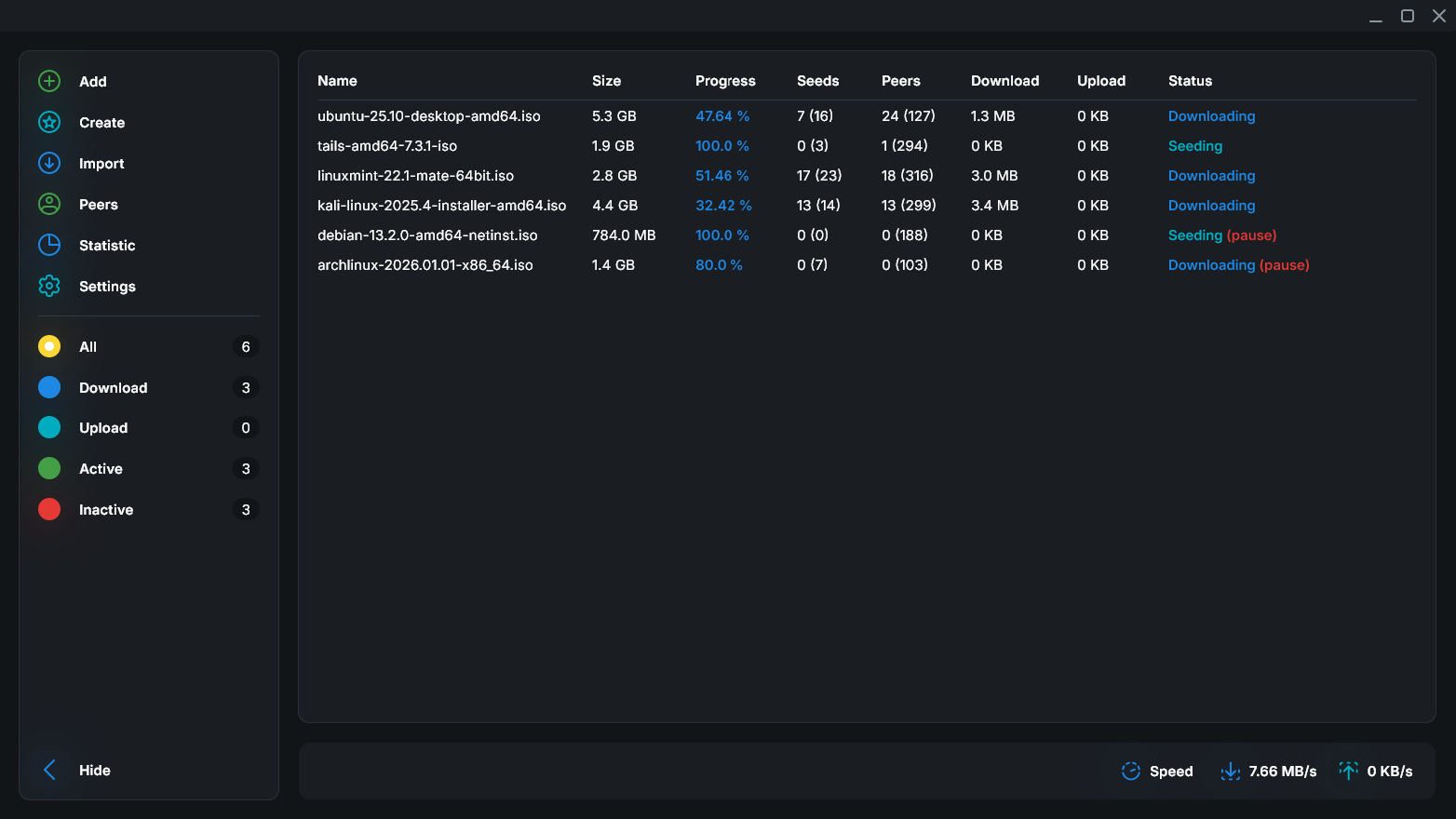This screenshot has width=1456, height=819.
Task: Open the Settings gear icon
Action: [48, 286]
